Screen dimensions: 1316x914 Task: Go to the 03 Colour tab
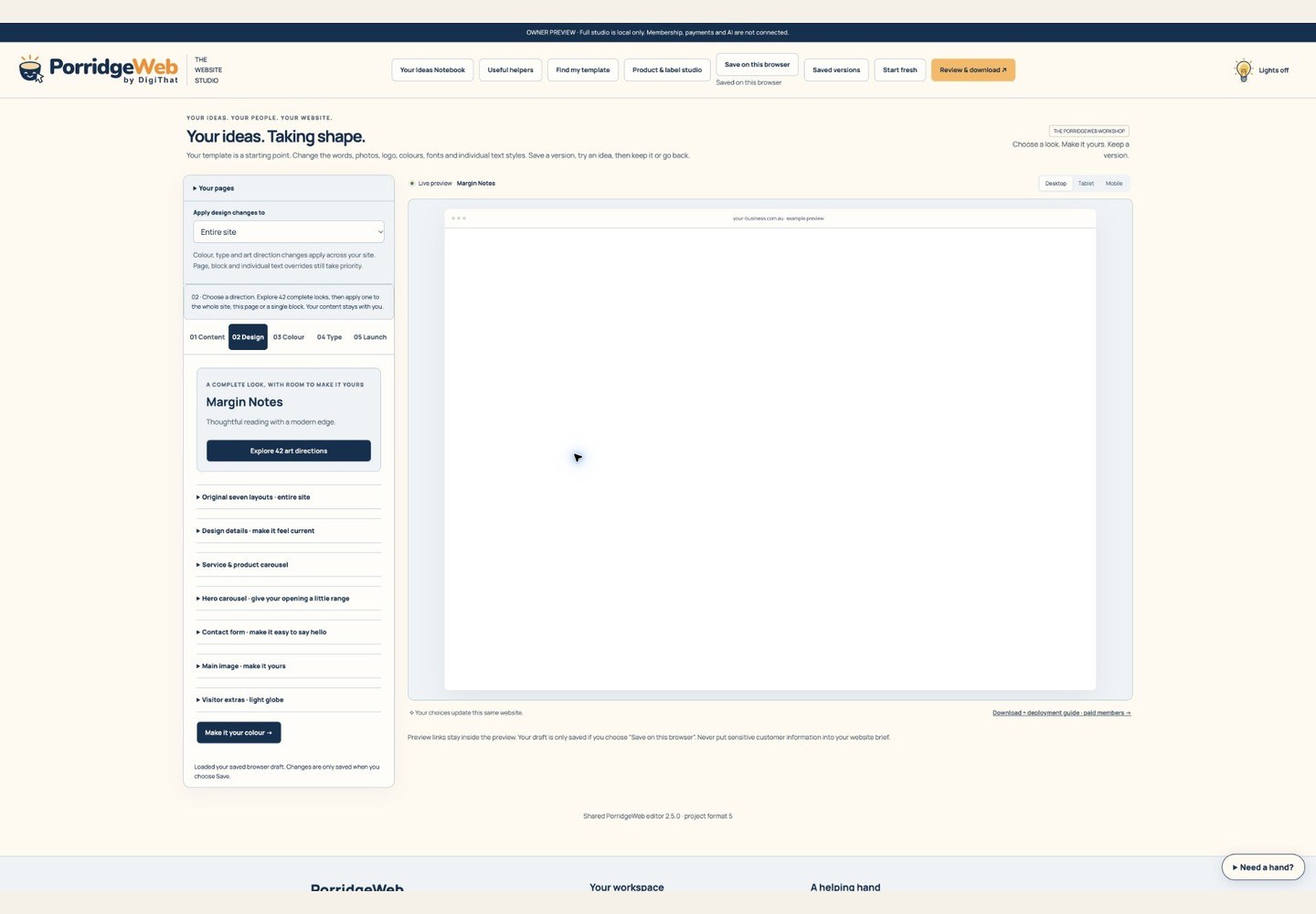(289, 337)
